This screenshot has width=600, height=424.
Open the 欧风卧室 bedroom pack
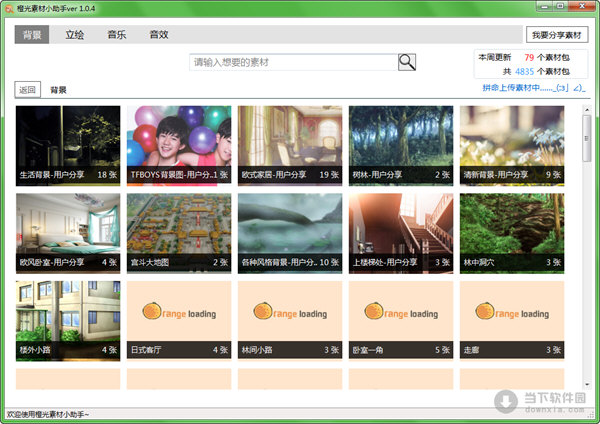click(68, 231)
